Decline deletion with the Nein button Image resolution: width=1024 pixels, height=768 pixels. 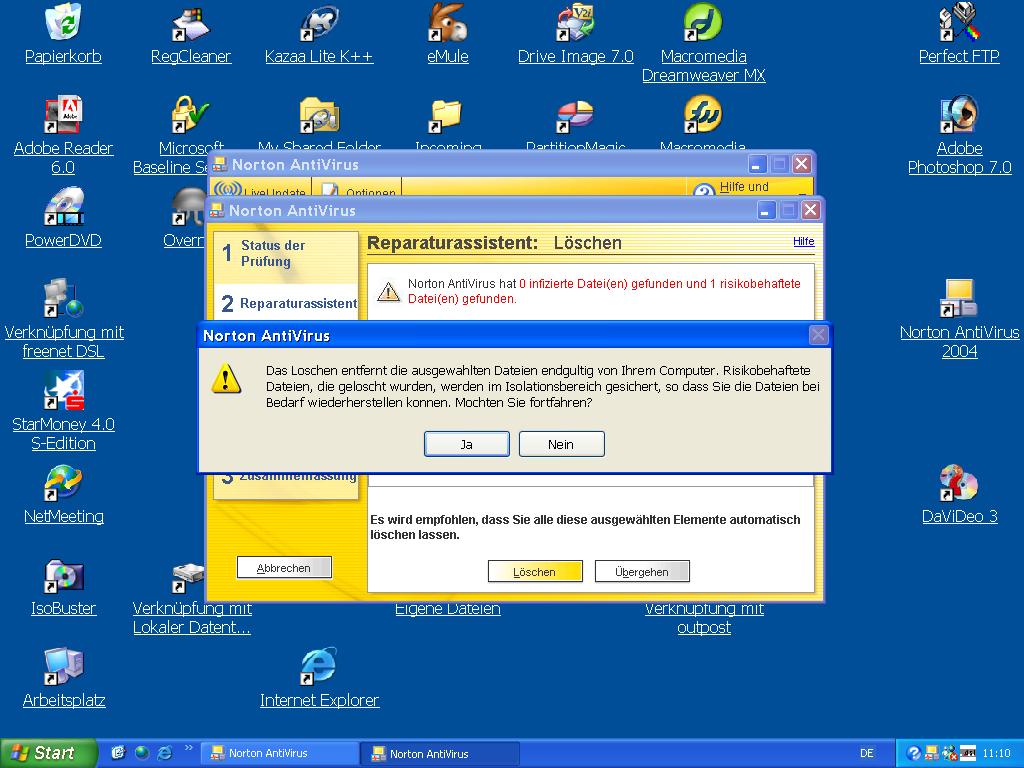pos(561,444)
